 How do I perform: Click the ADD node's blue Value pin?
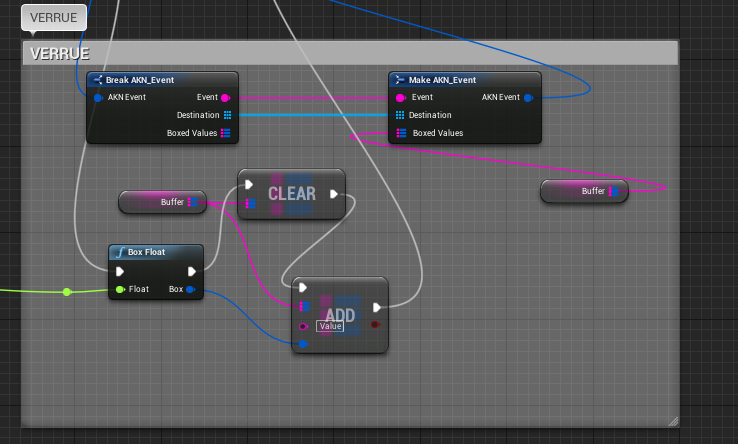coord(303,344)
